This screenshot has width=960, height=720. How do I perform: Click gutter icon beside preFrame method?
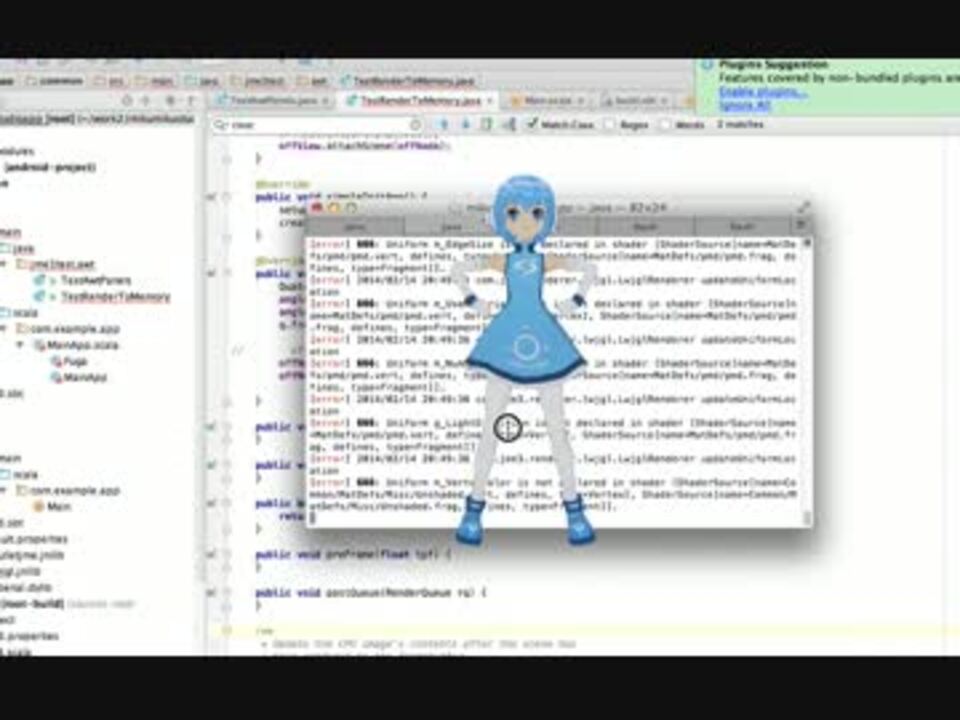211,555
